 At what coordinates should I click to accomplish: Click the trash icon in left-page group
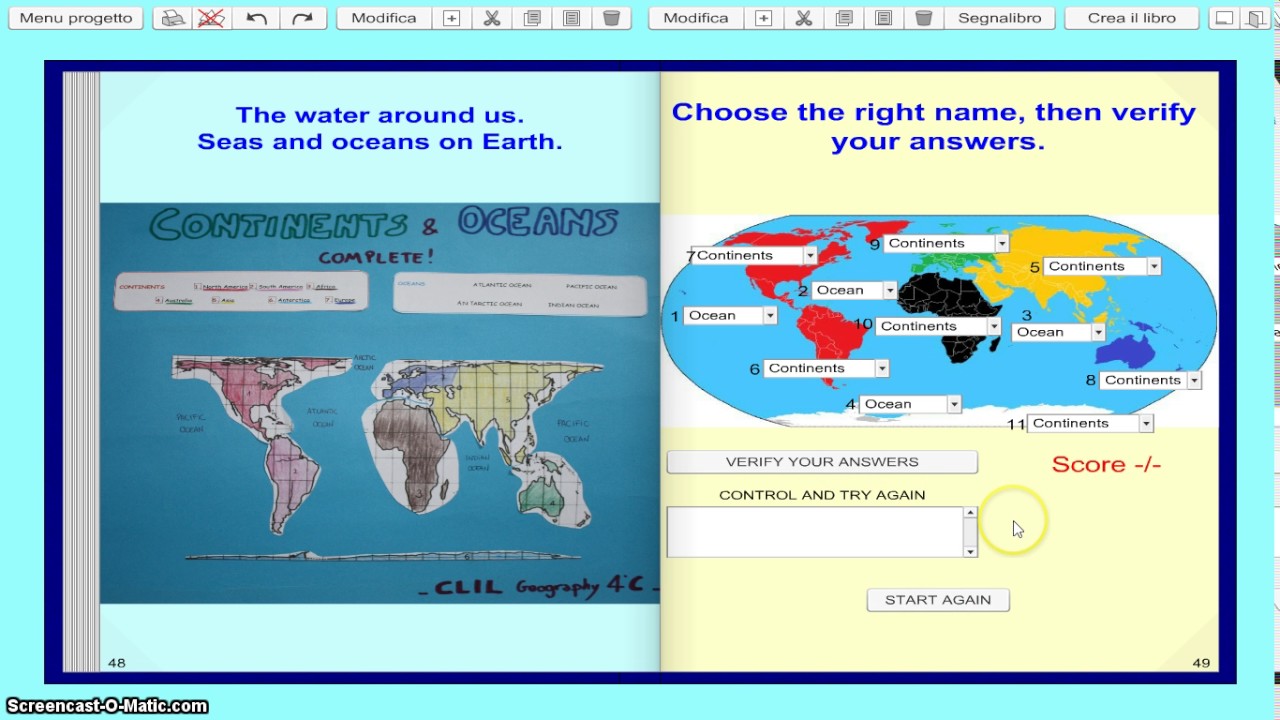(x=612, y=18)
